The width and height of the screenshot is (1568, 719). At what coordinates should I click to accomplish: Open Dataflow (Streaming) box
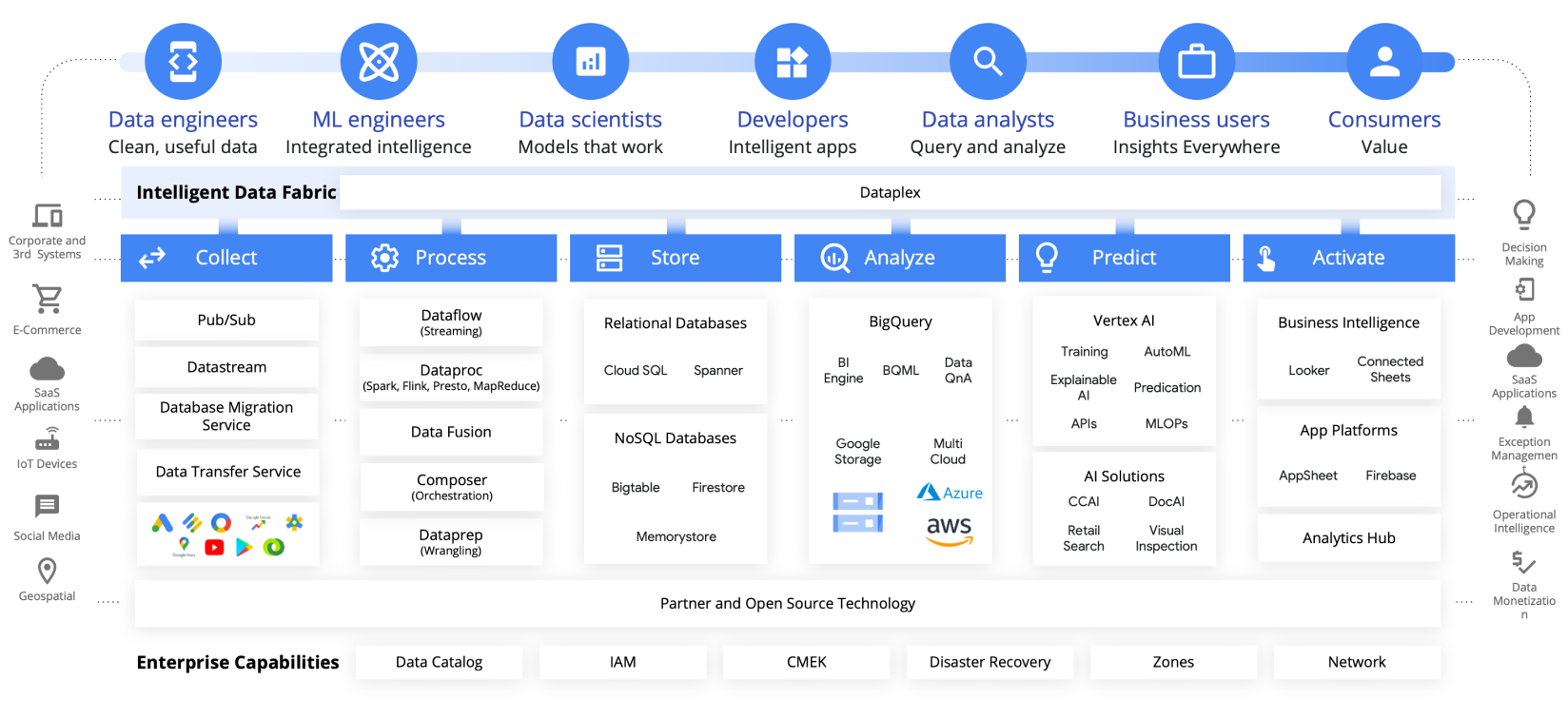[x=451, y=322]
